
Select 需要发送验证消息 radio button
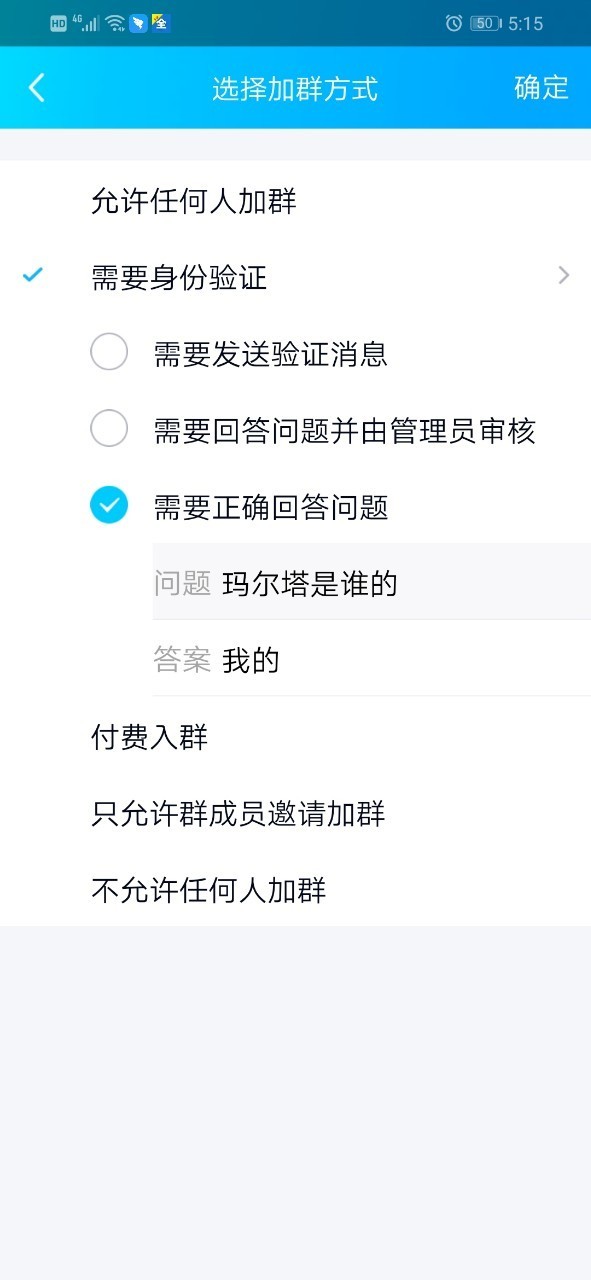(109, 353)
